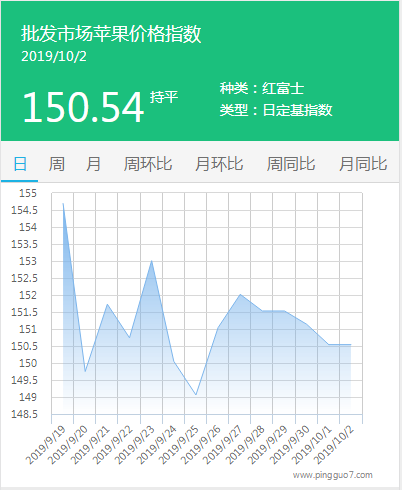Click the 155 y-axis label
Screen dimensions: 402x490
(x=28, y=193)
